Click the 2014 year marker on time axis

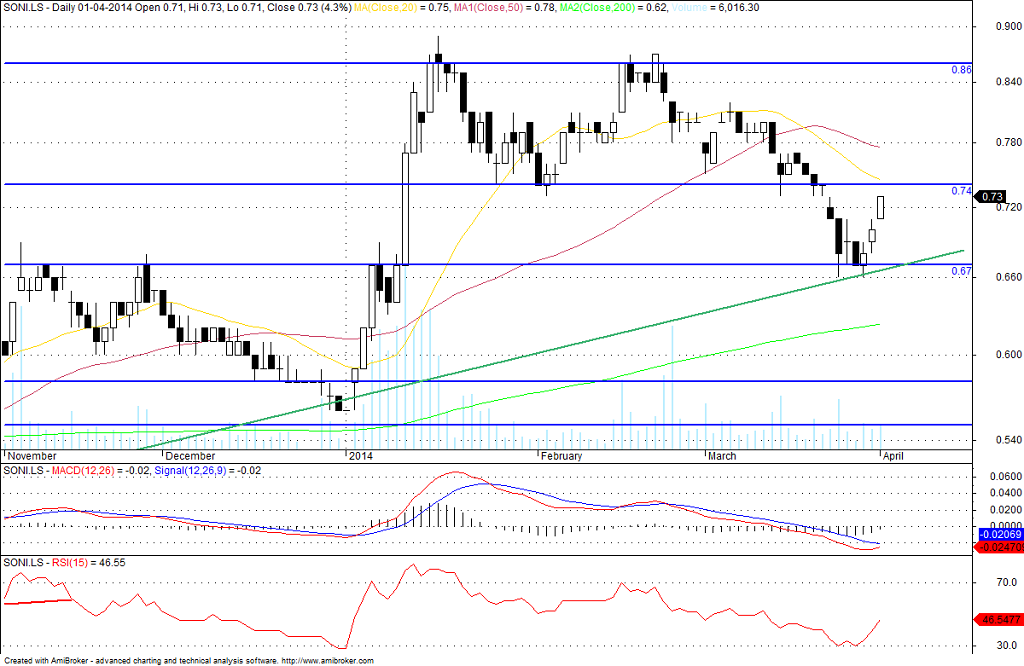click(x=360, y=456)
